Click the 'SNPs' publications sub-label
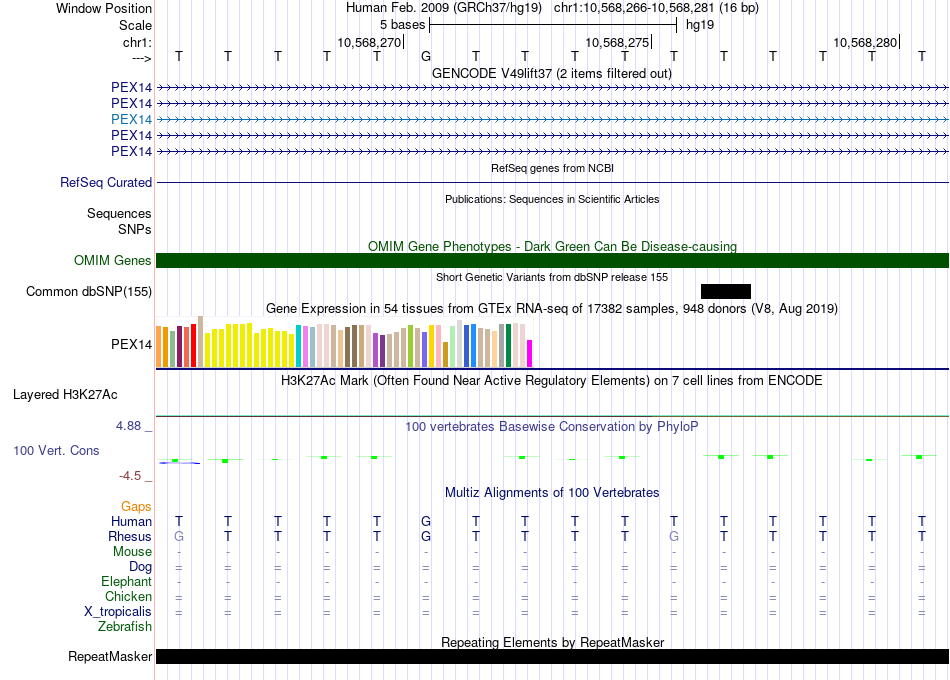Viewport: 950px width, 680px height. click(x=135, y=230)
